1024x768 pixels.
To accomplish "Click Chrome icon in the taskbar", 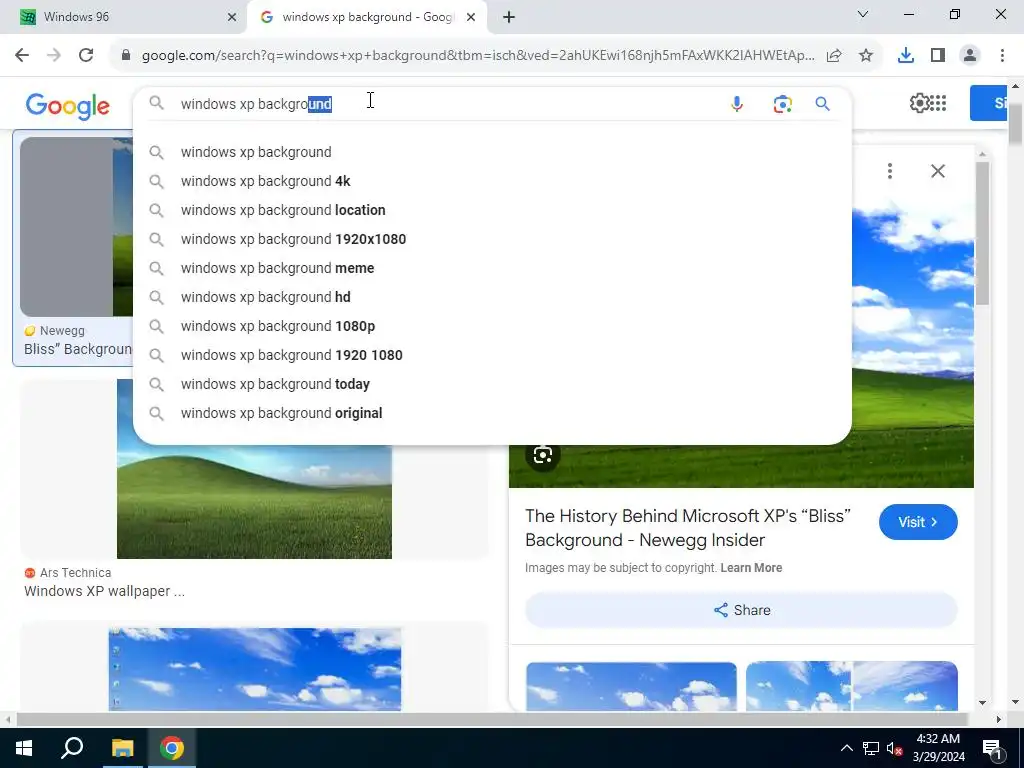I will tap(172, 748).
